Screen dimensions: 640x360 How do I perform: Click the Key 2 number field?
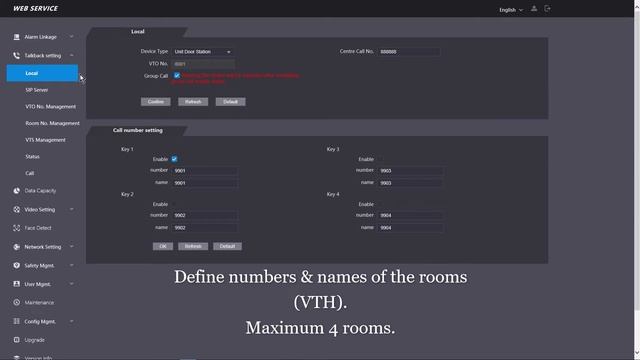205,215
